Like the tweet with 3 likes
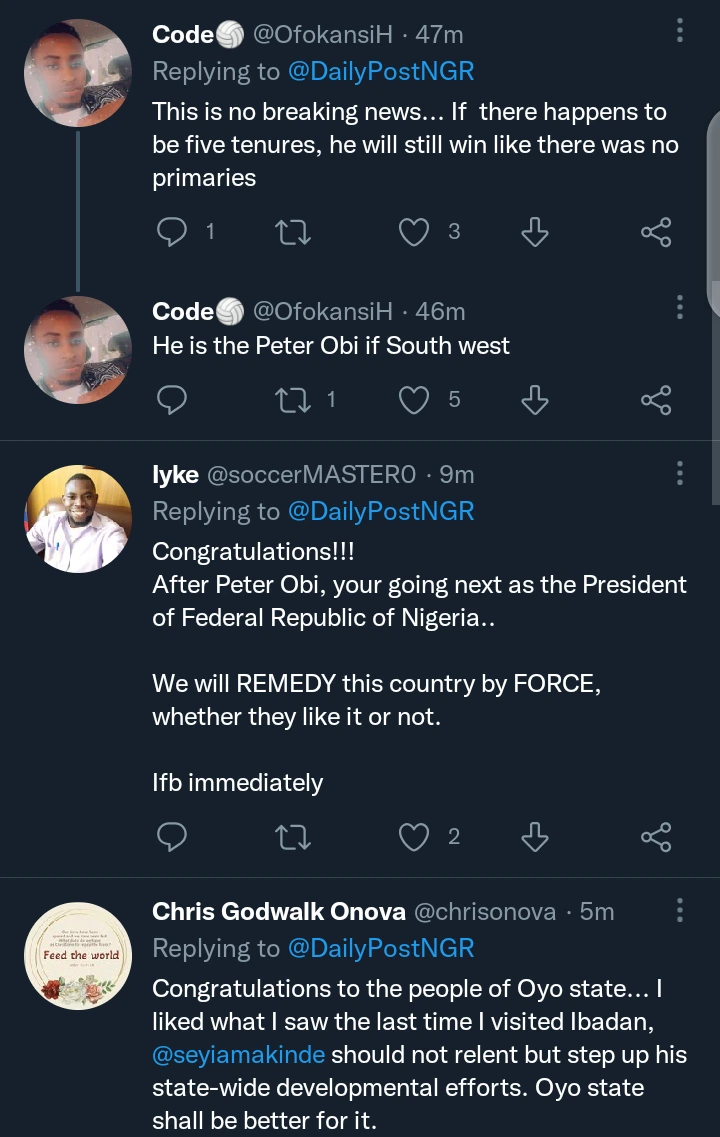Screen dimensions: 720x1137 pyautogui.click(x=414, y=233)
